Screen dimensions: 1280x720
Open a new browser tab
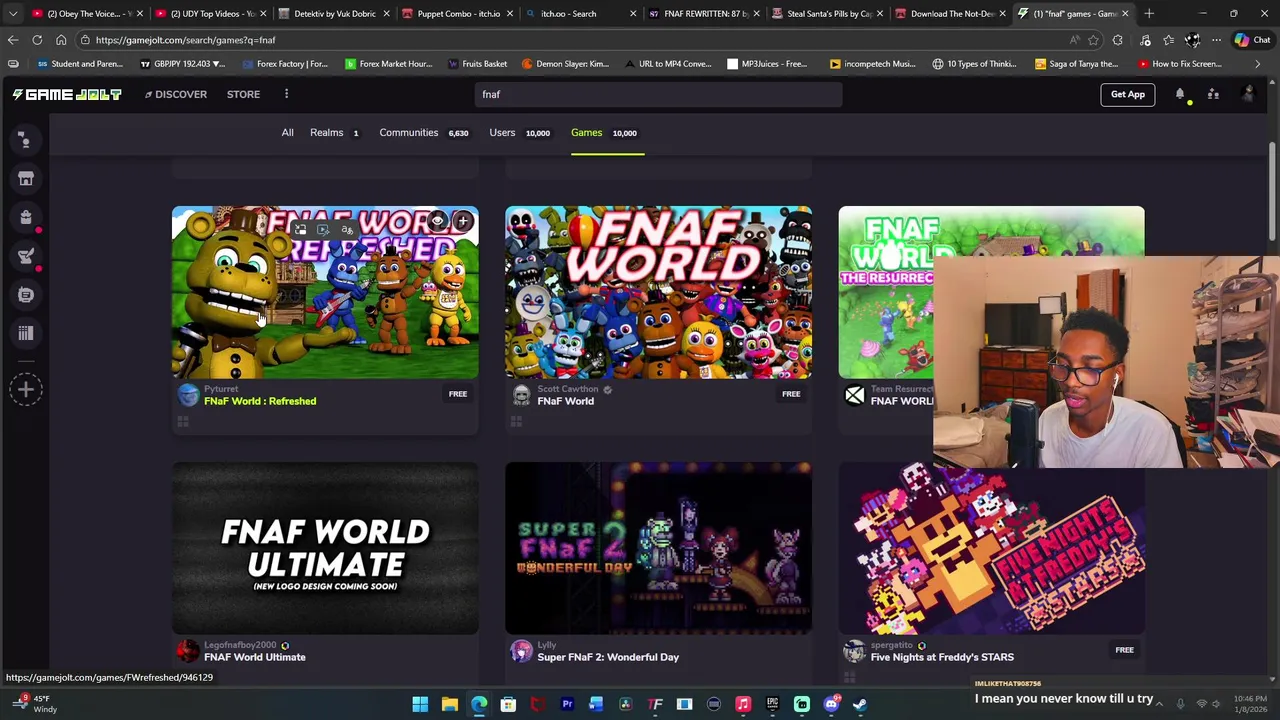1149,14
